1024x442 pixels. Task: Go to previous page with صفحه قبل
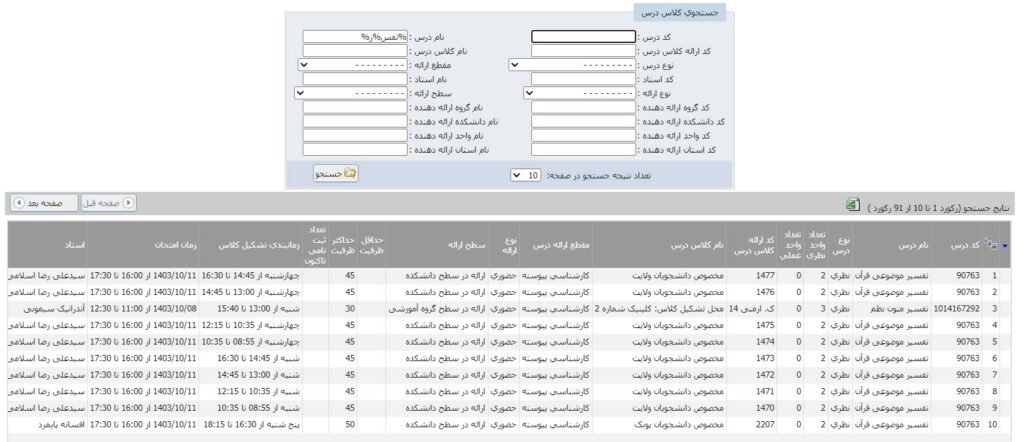109,203
